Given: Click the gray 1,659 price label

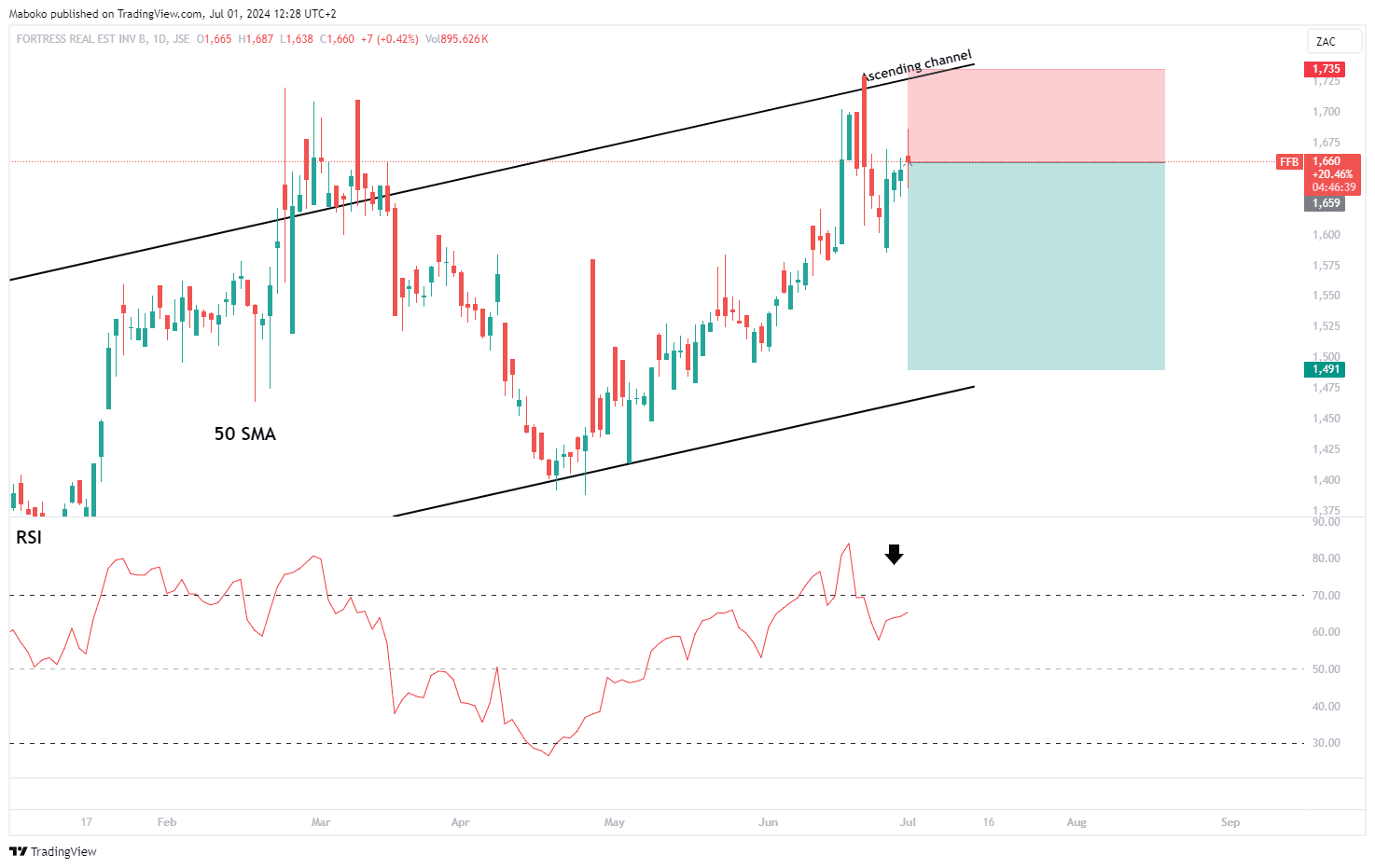Looking at the screenshot, I should [x=1326, y=203].
